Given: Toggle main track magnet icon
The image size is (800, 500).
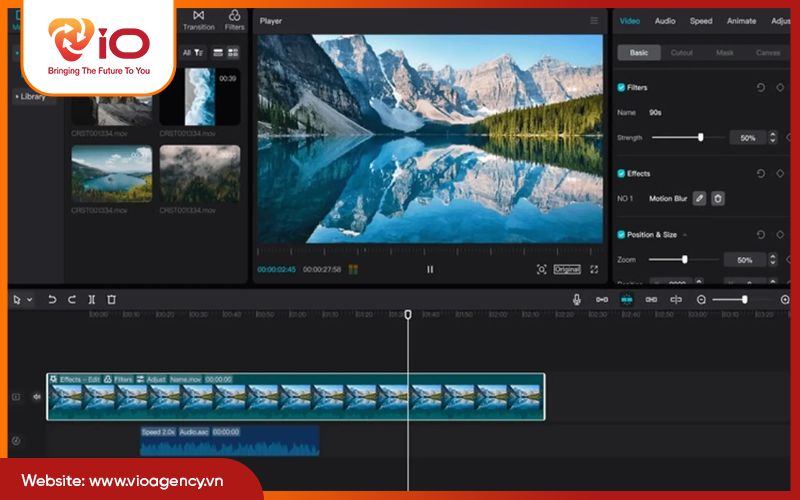Looking at the screenshot, I should [602, 299].
